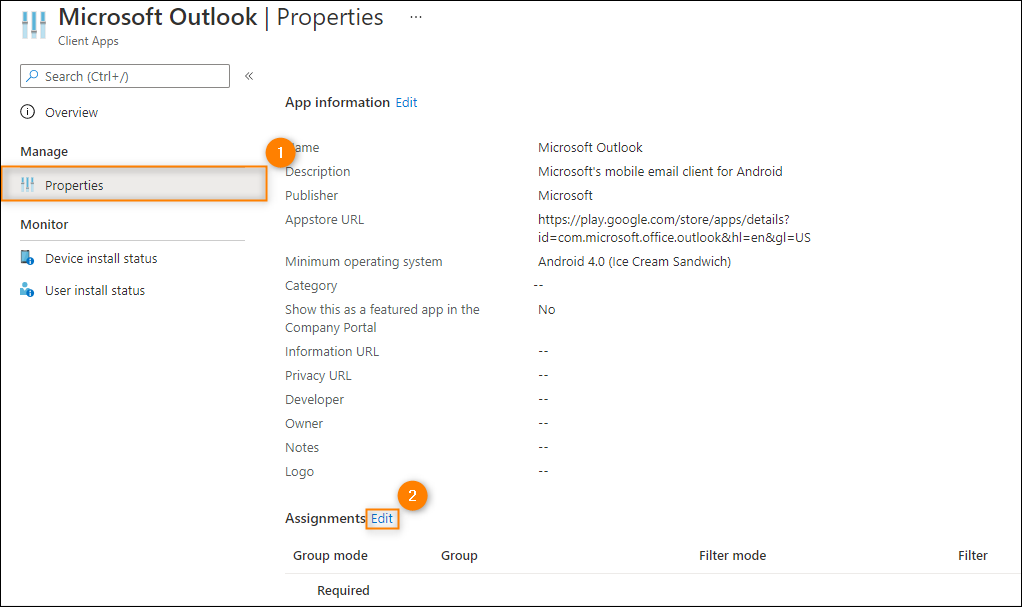The width and height of the screenshot is (1022, 607).
Task: Click the Device install status icon
Action: click(x=27, y=258)
